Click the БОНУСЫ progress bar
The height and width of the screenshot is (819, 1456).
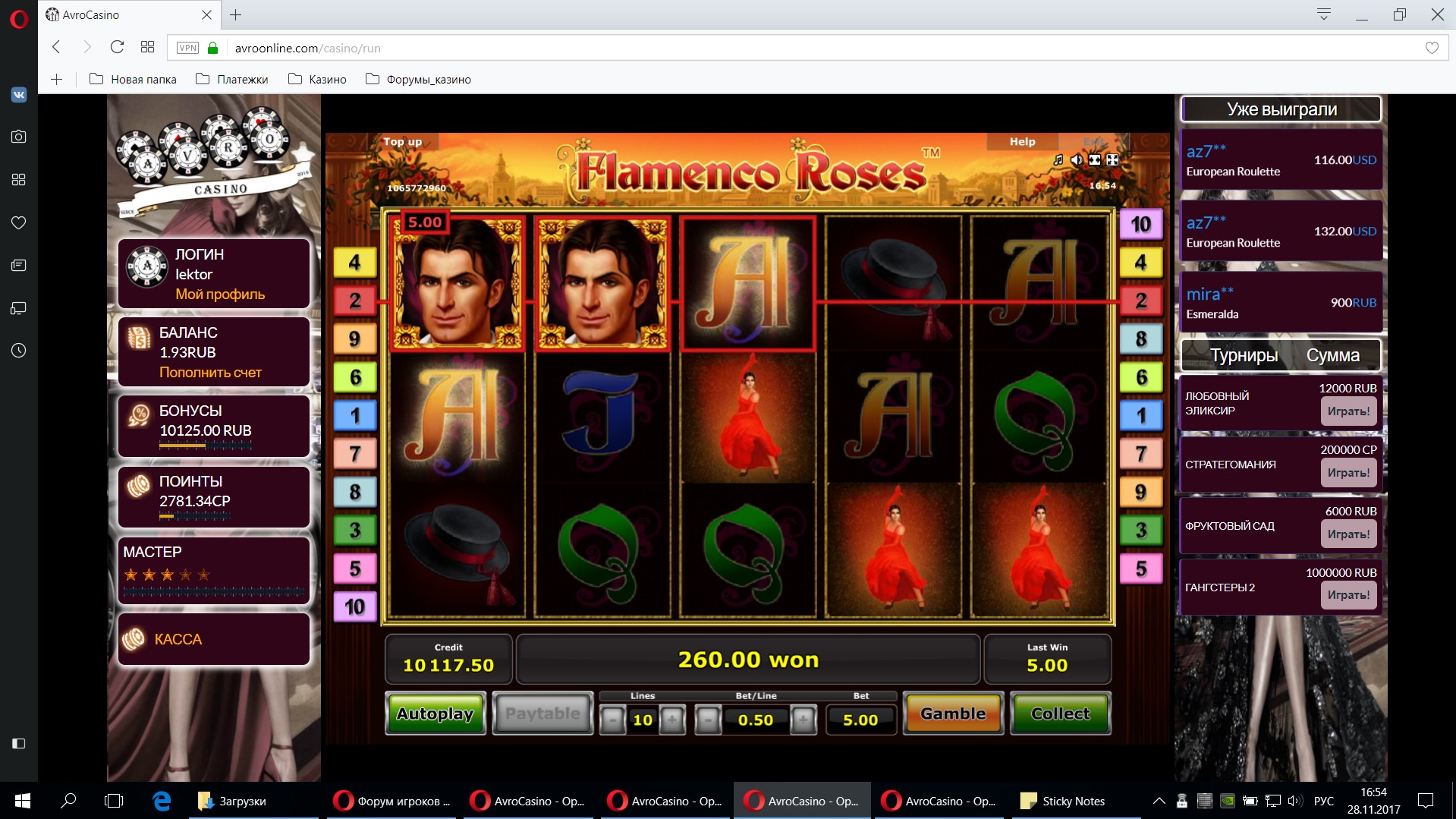point(205,446)
